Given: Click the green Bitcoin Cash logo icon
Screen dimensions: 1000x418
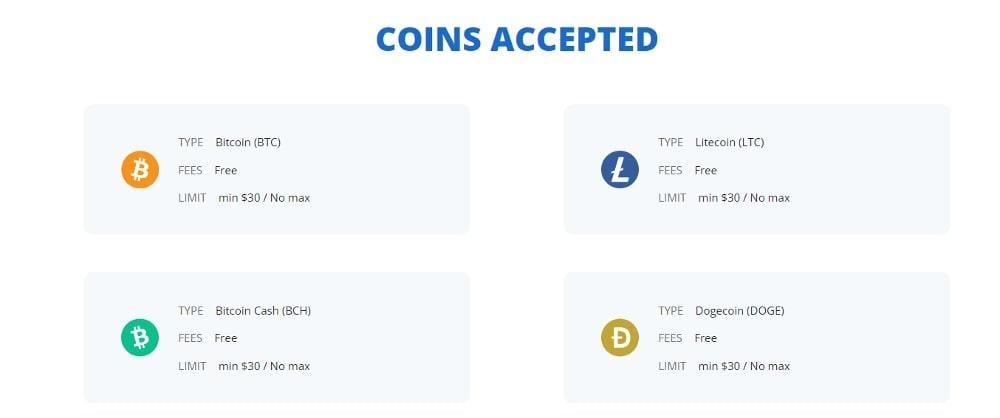Looking at the screenshot, I should click(140, 338).
